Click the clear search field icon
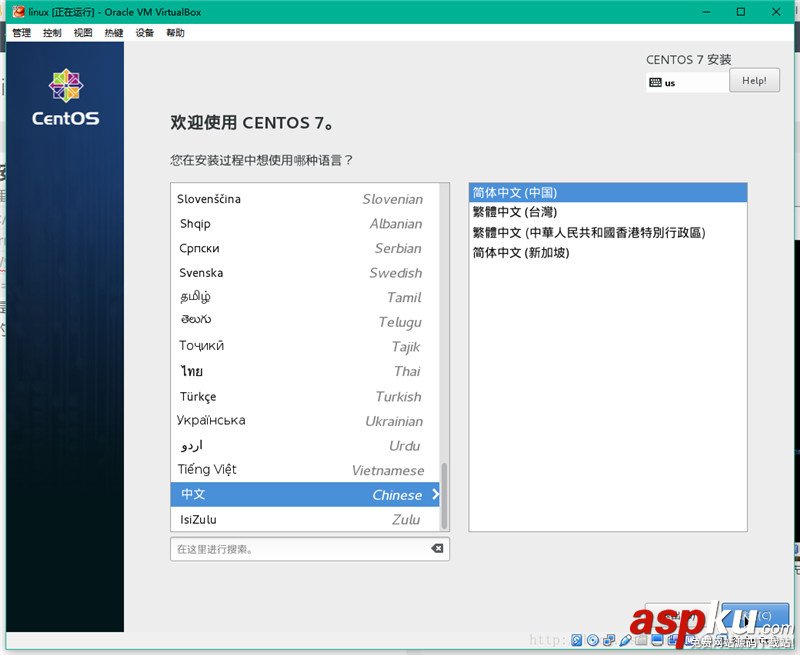 click(x=437, y=548)
